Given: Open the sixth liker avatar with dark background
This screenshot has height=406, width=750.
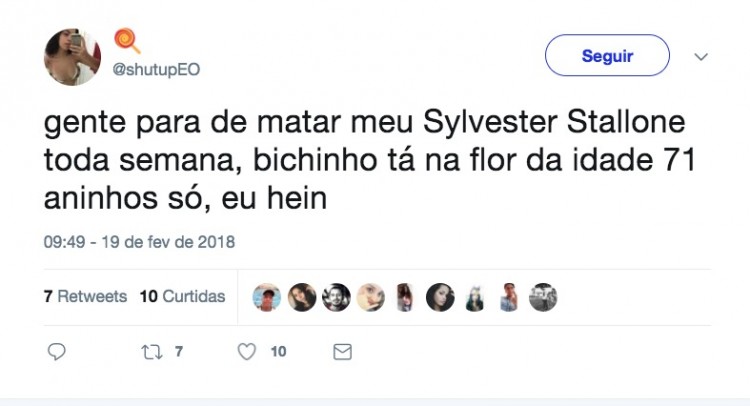Looking at the screenshot, I should tap(440, 297).
